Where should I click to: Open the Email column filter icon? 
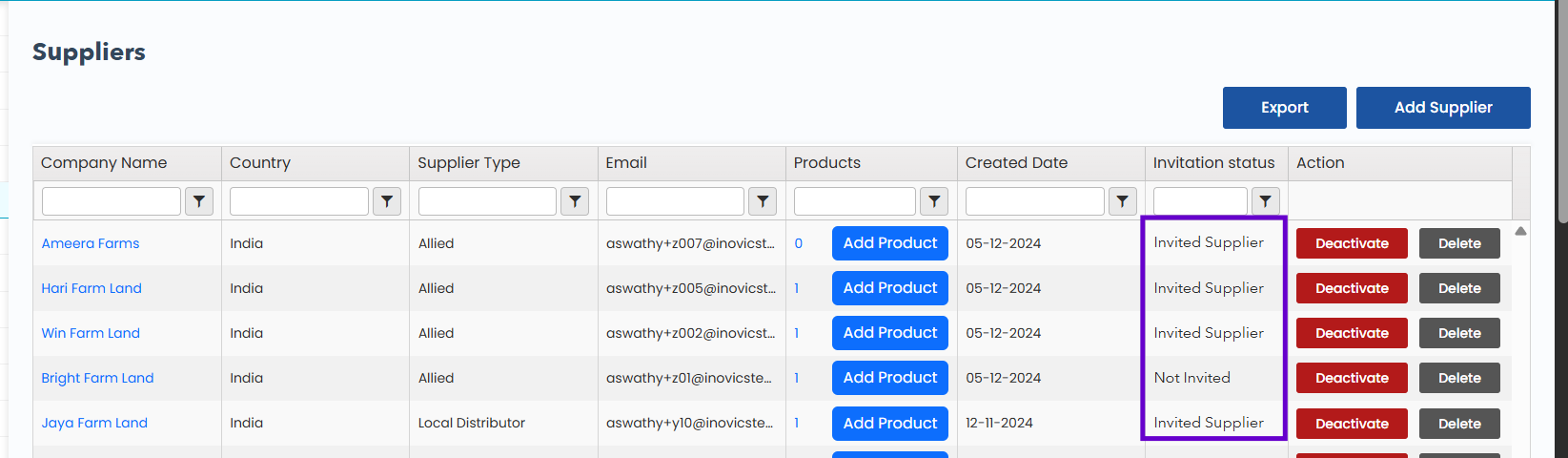(x=762, y=201)
